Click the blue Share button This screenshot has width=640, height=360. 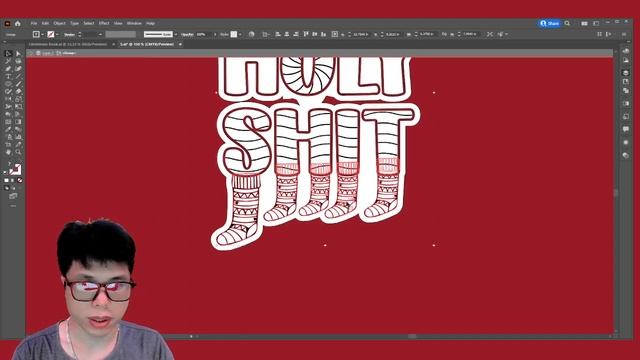point(550,23)
